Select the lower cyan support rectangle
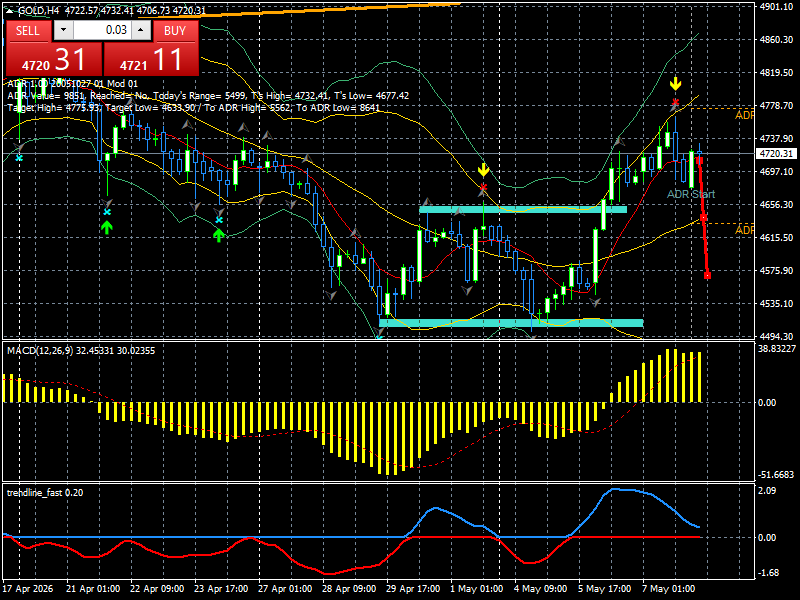 pyautogui.click(x=511, y=322)
